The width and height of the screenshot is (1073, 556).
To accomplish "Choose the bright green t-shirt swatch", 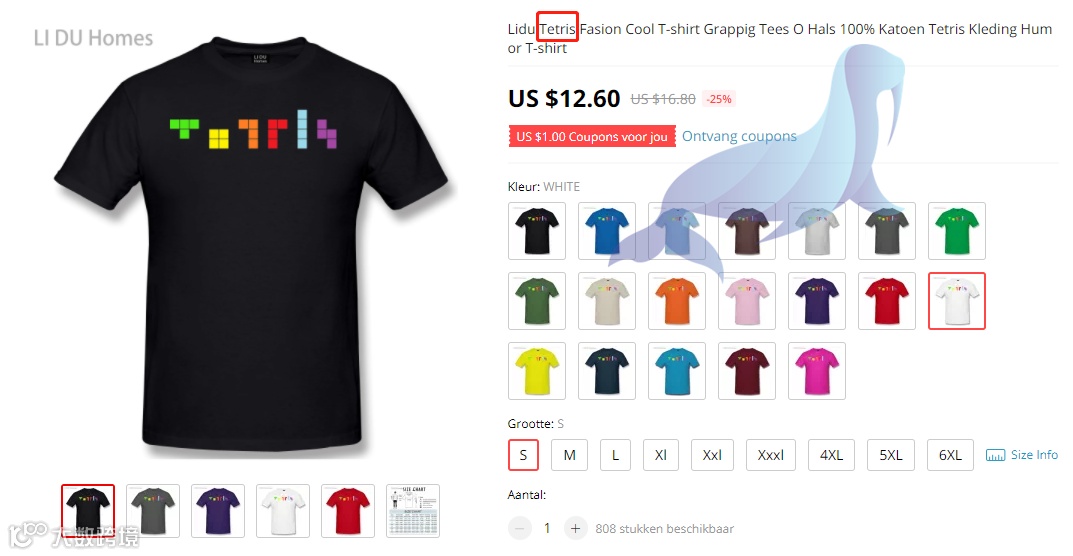I will tap(957, 231).
